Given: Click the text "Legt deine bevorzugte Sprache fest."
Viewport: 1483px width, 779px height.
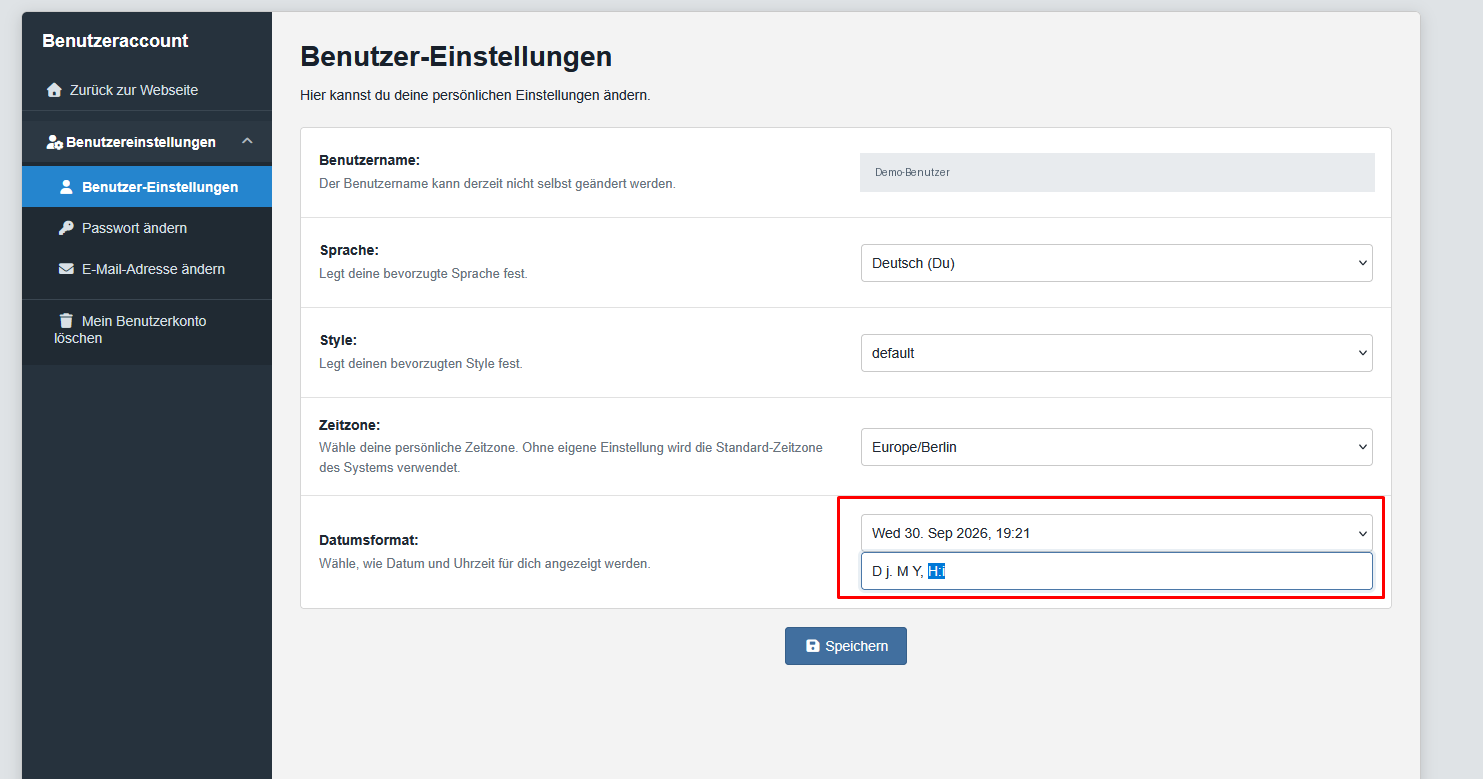Looking at the screenshot, I should click(x=423, y=273).
